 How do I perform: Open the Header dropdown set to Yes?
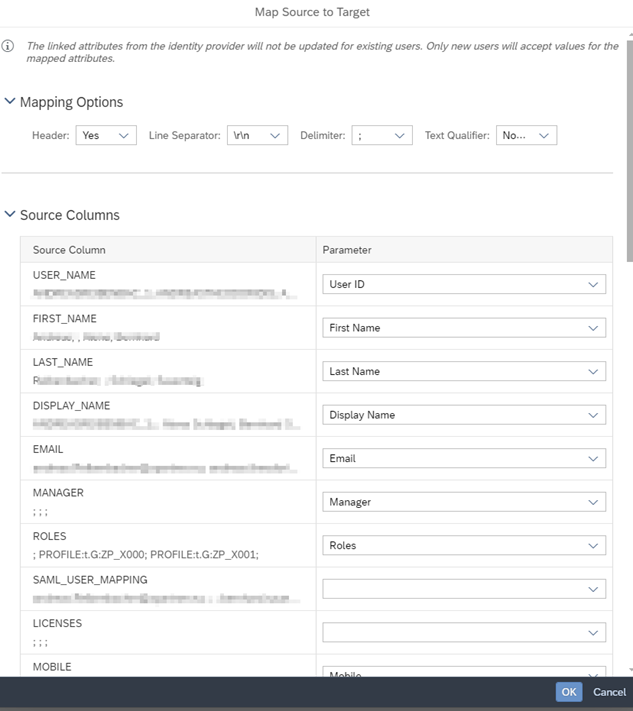pyautogui.click(x=106, y=135)
